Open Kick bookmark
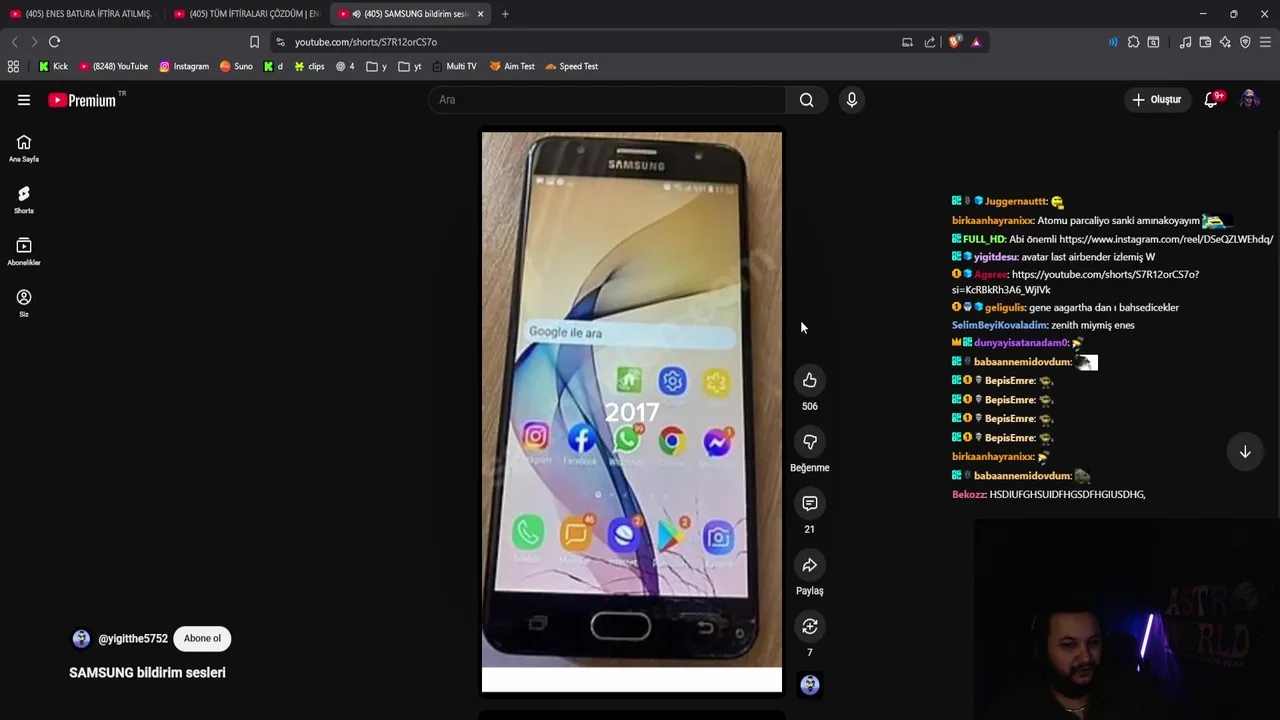Image resolution: width=1280 pixels, height=720 pixels. tap(53, 66)
